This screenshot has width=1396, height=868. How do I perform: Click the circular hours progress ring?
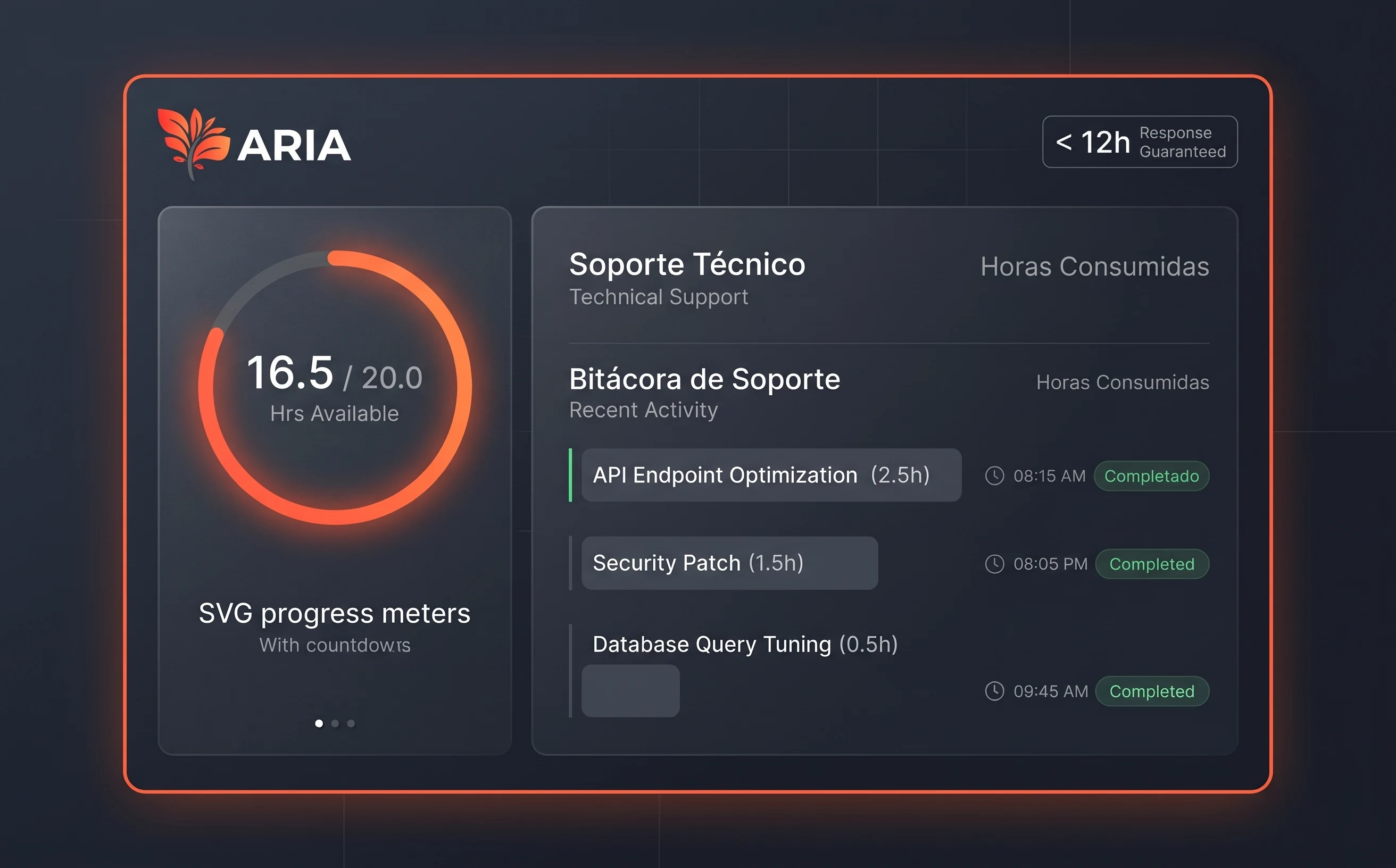335,388
